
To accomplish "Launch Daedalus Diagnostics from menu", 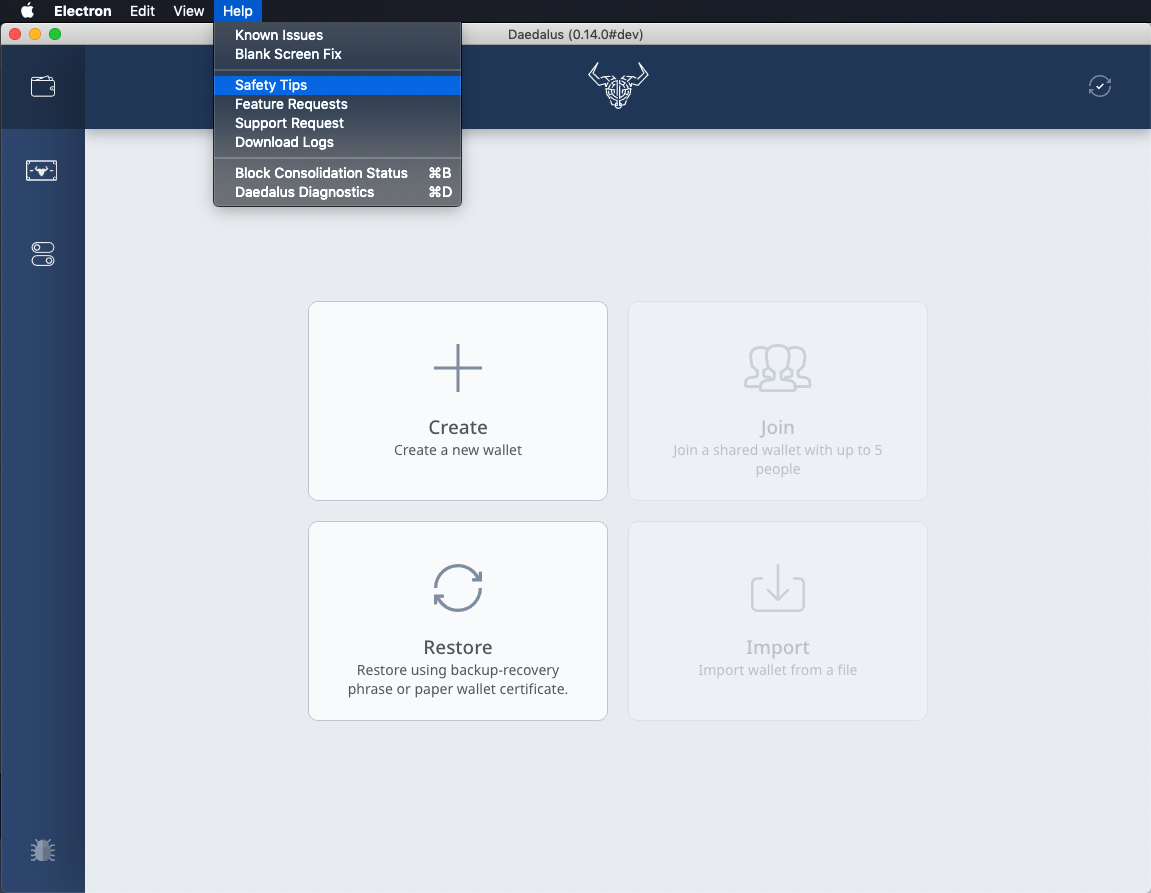I will pyautogui.click(x=338, y=192).
